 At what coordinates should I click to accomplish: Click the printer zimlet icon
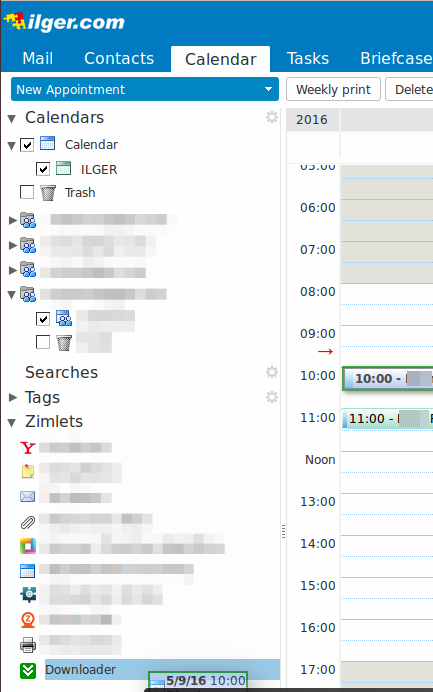pyautogui.click(x=28, y=645)
